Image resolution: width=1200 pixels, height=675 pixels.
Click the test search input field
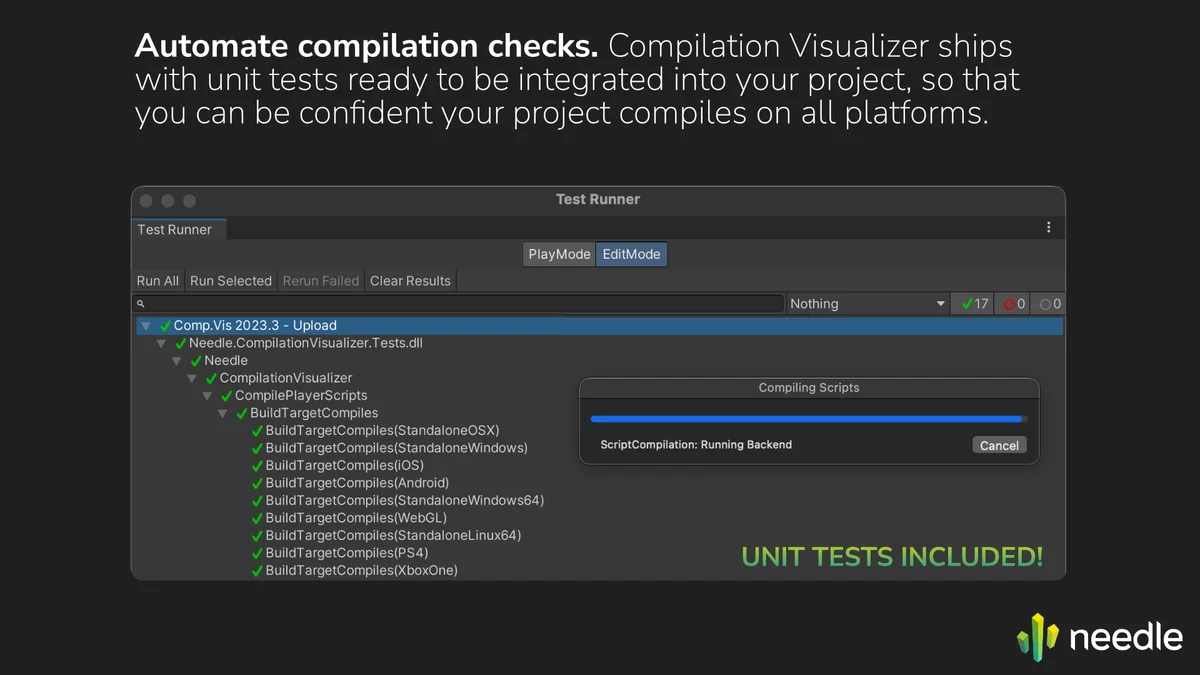pos(460,304)
